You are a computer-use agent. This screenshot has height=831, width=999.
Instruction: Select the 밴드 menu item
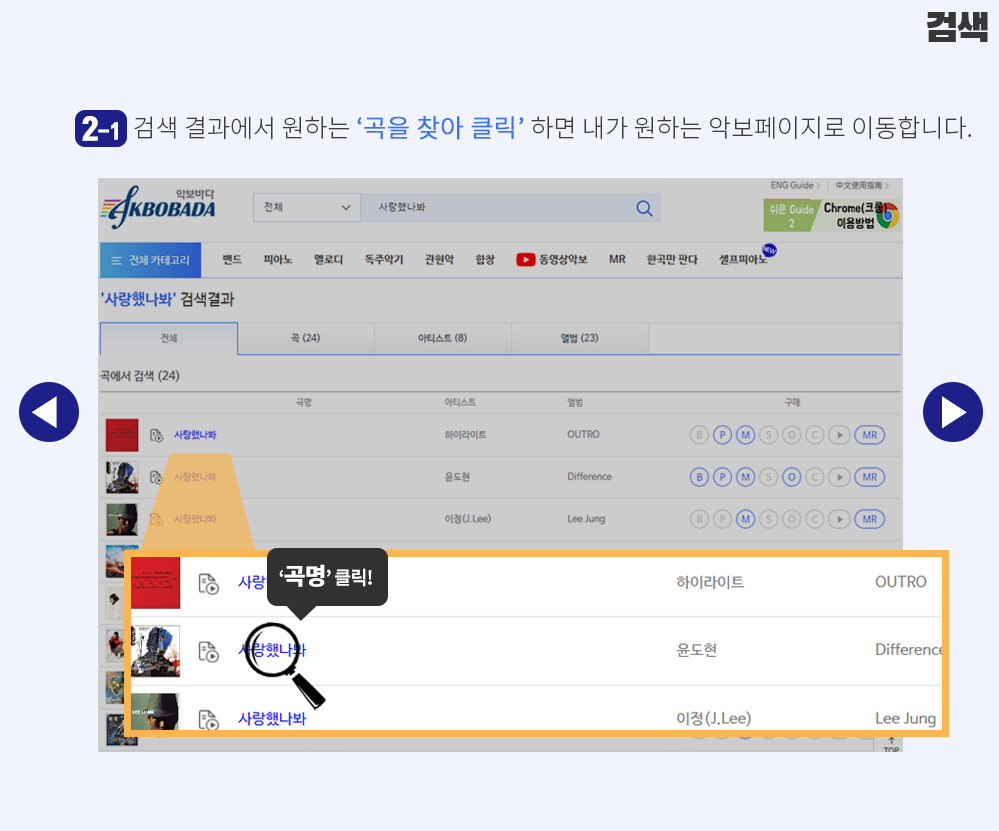[232, 259]
